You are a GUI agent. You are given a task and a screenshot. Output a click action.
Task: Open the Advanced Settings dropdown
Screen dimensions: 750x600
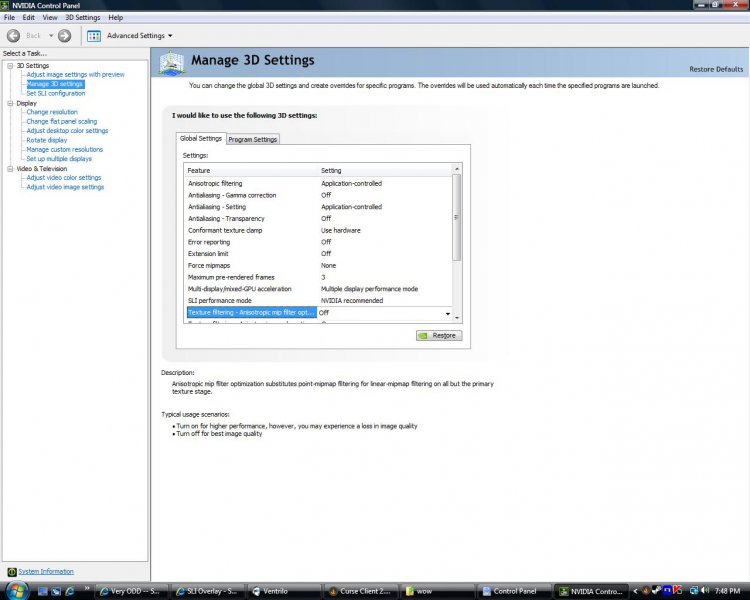click(170, 36)
